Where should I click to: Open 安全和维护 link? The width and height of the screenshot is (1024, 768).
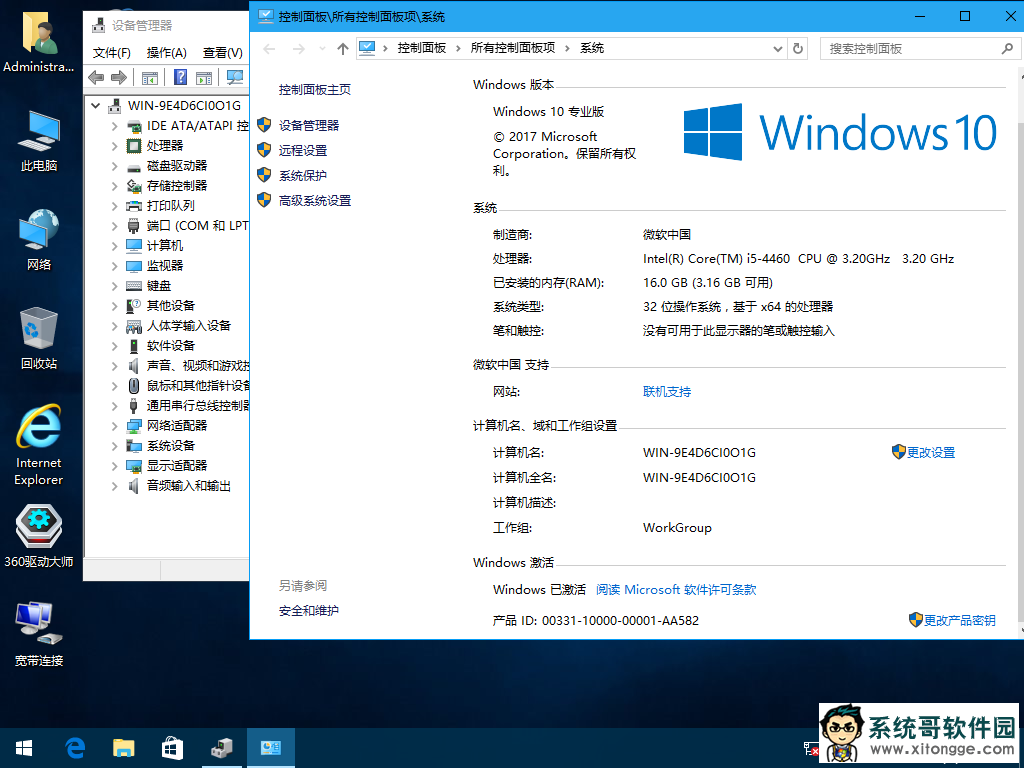(309, 611)
